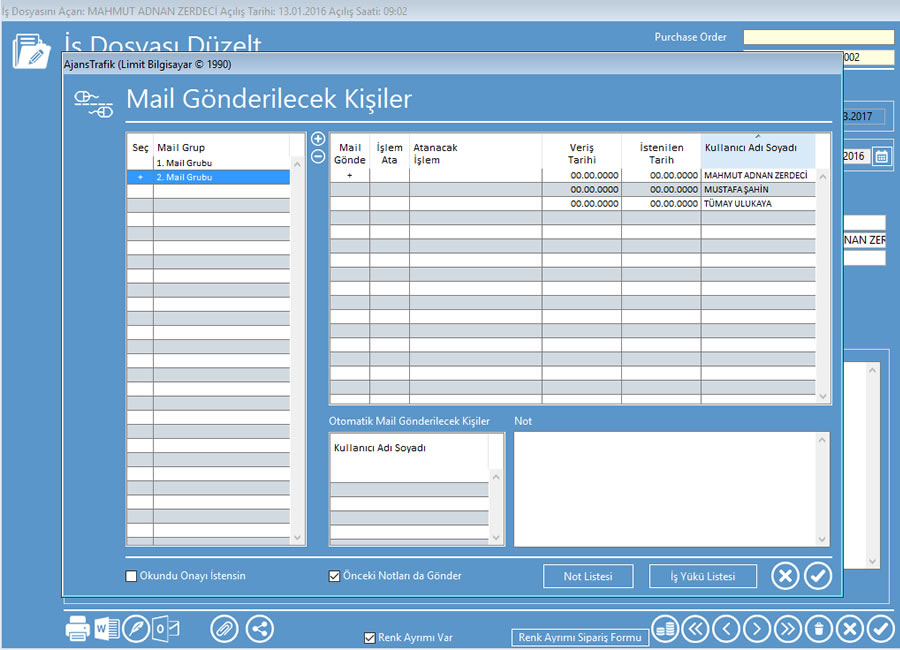Click the trash delete icon

pos(819,629)
